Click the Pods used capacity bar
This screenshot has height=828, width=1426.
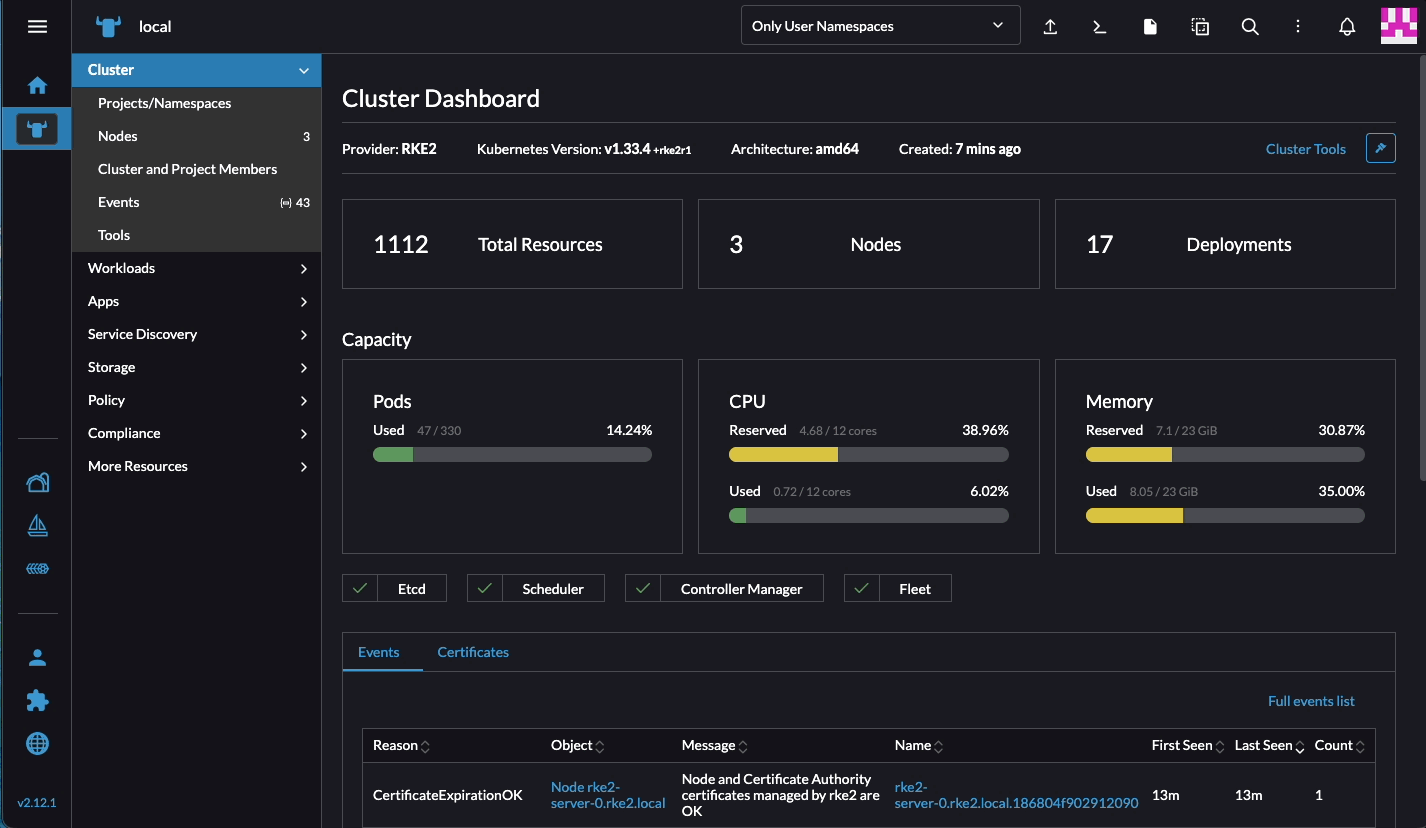coord(512,455)
